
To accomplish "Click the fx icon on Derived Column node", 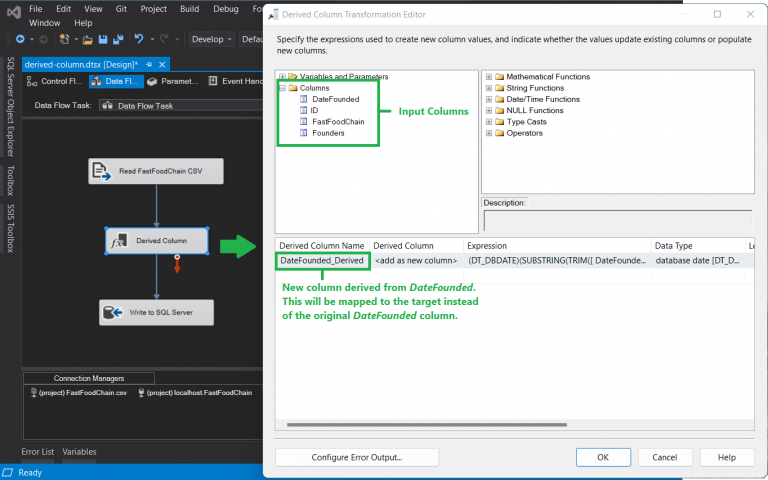I will click(118, 241).
